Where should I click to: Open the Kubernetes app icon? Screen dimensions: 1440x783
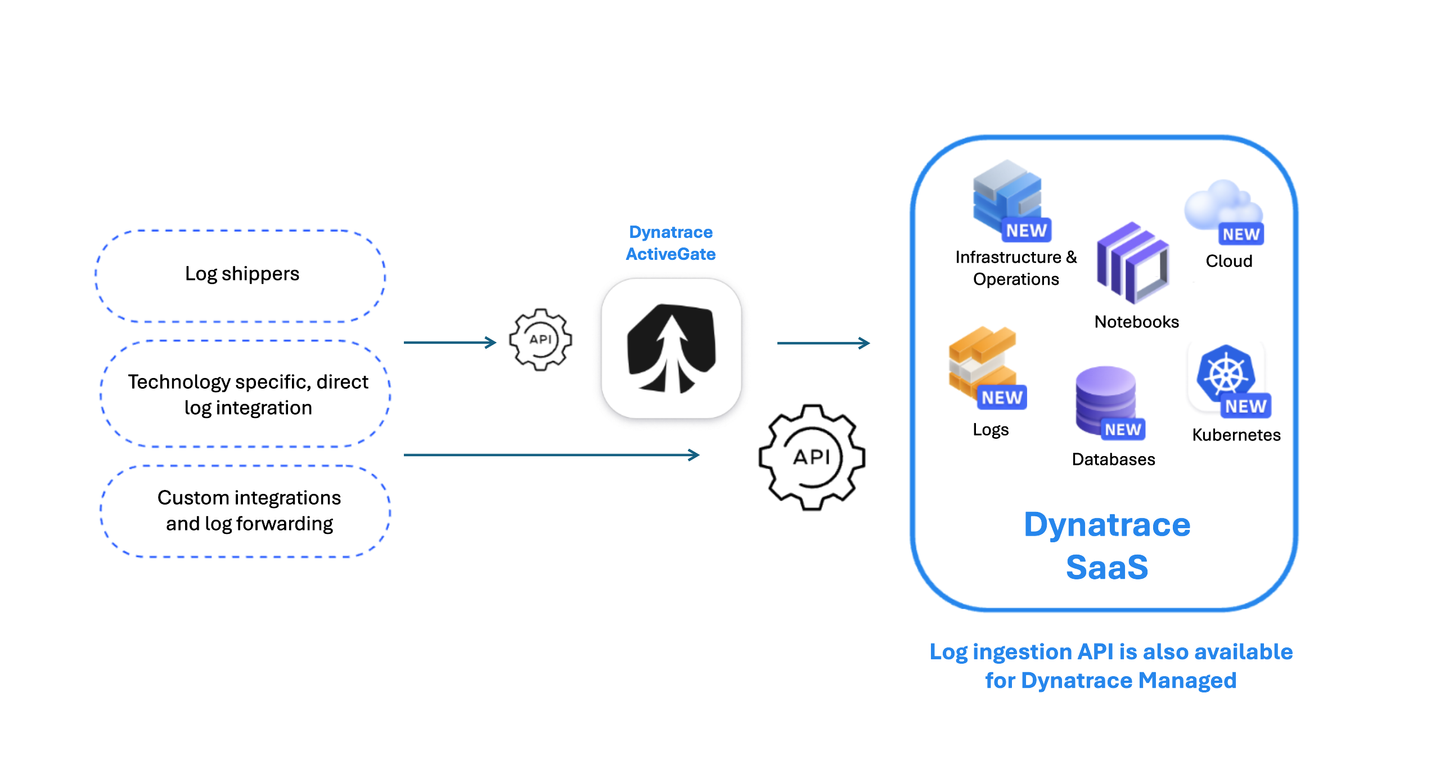(1228, 378)
